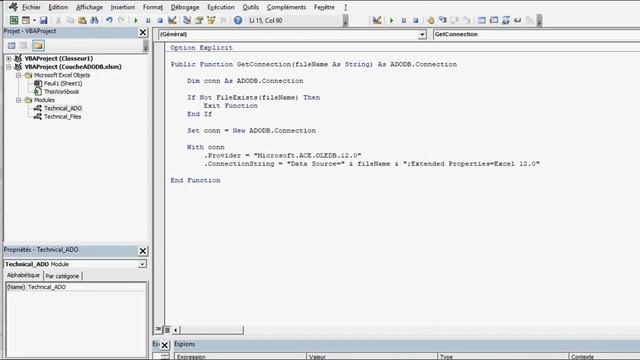Open the Locals window icon

pos(482,20)
